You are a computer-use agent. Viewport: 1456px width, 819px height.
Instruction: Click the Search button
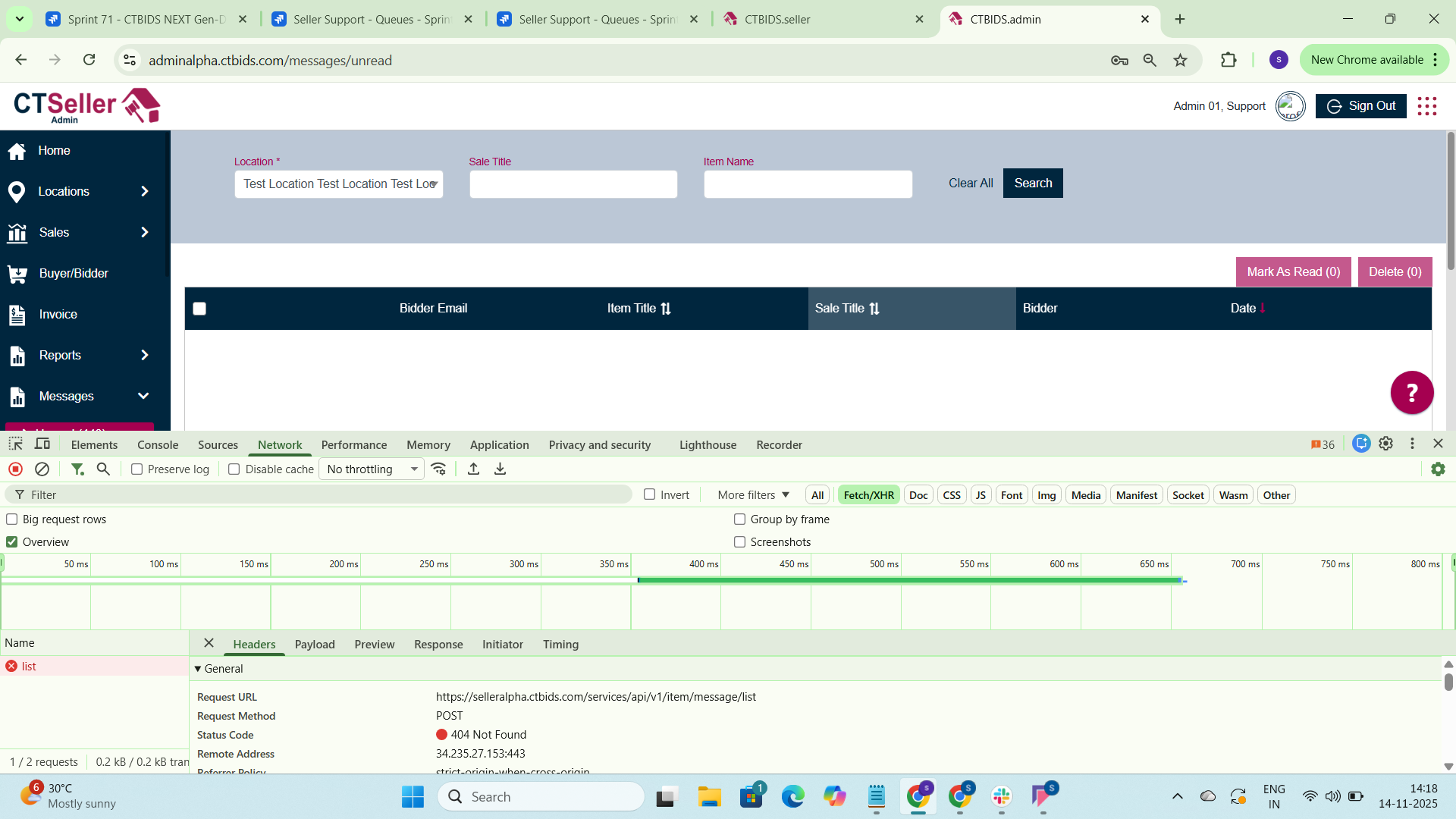(x=1032, y=184)
